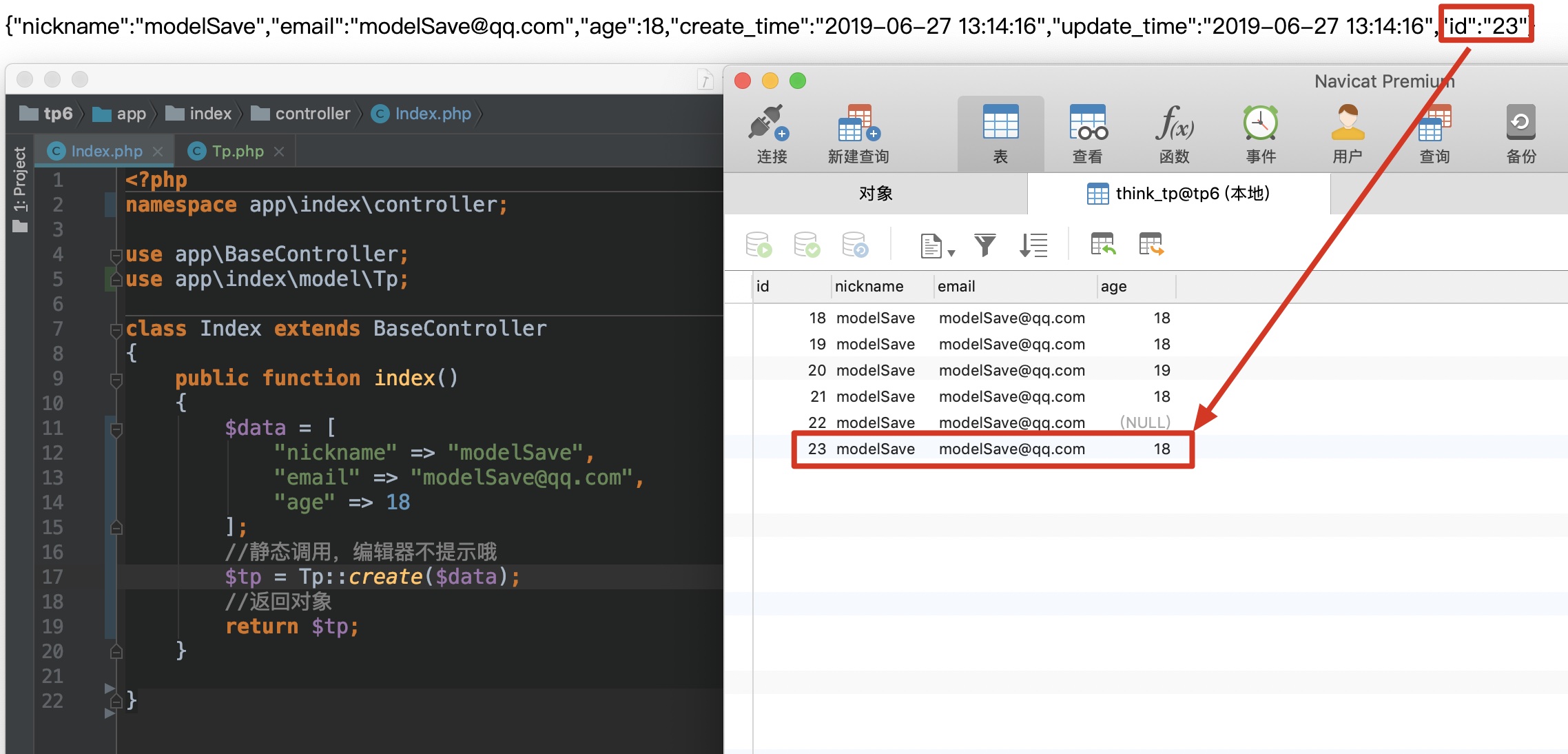Sort by the id column header

click(x=791, y=286)
